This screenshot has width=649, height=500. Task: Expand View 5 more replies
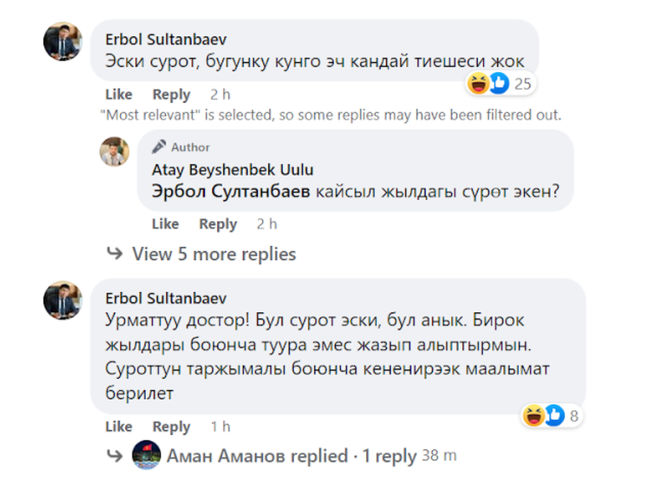[214, 254]
